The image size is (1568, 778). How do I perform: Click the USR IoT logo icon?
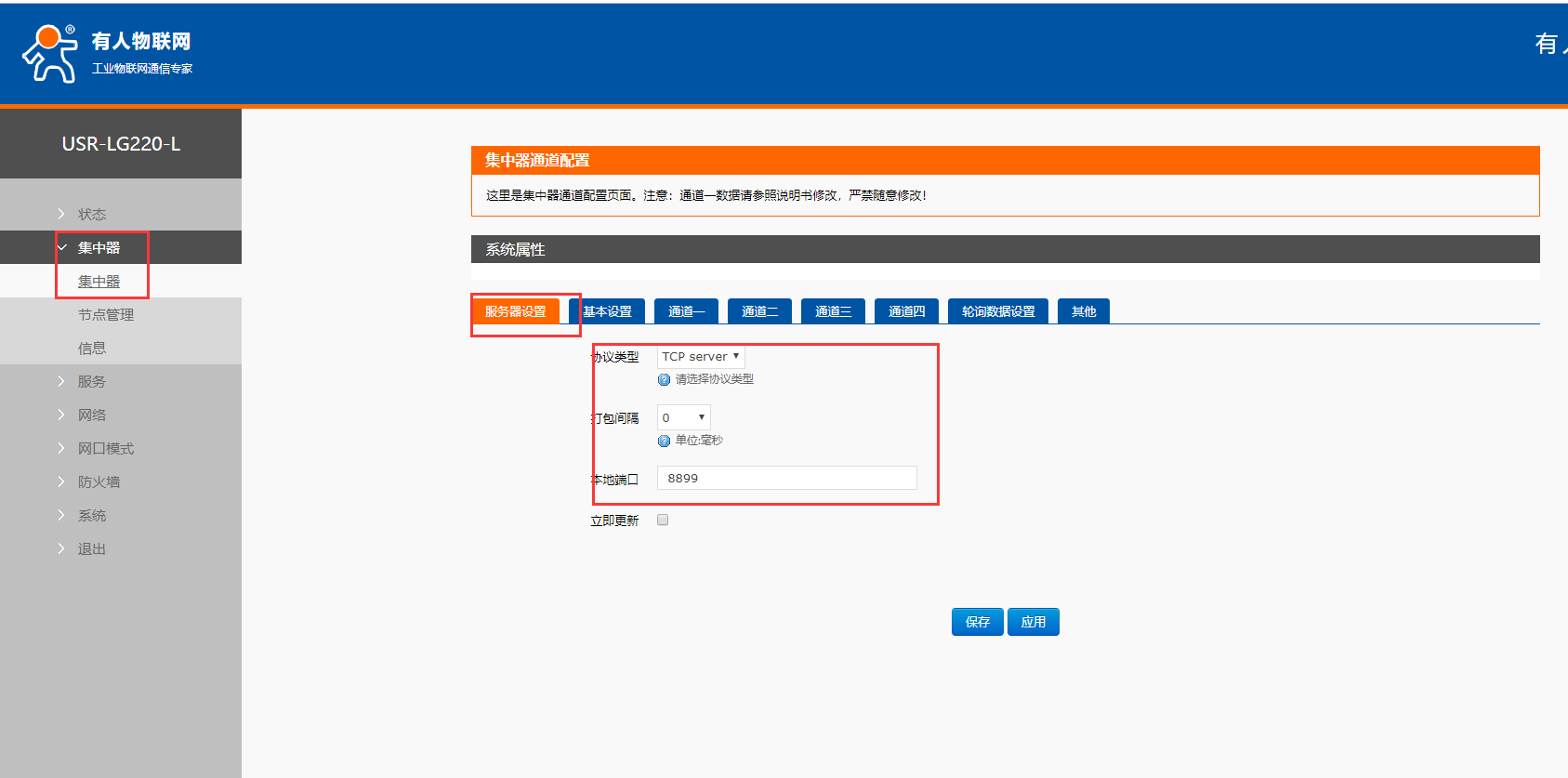[50, 54]
